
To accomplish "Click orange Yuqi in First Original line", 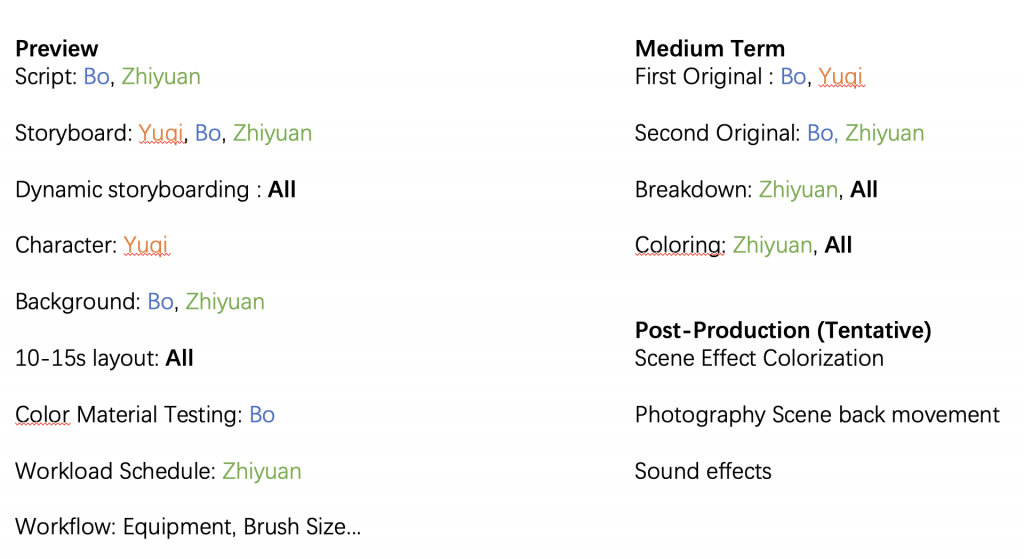I will pos(840,77).
